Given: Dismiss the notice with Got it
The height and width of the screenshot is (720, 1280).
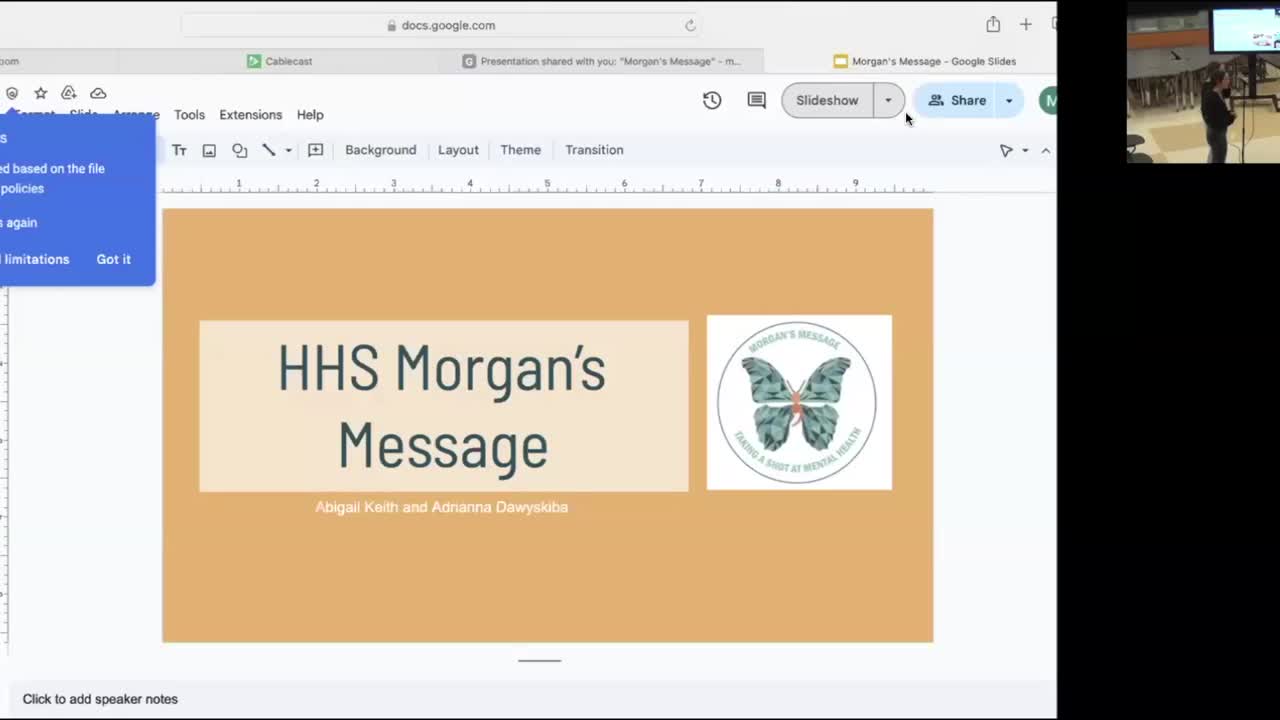Looking at the screenshot, I should click(113, 259).
